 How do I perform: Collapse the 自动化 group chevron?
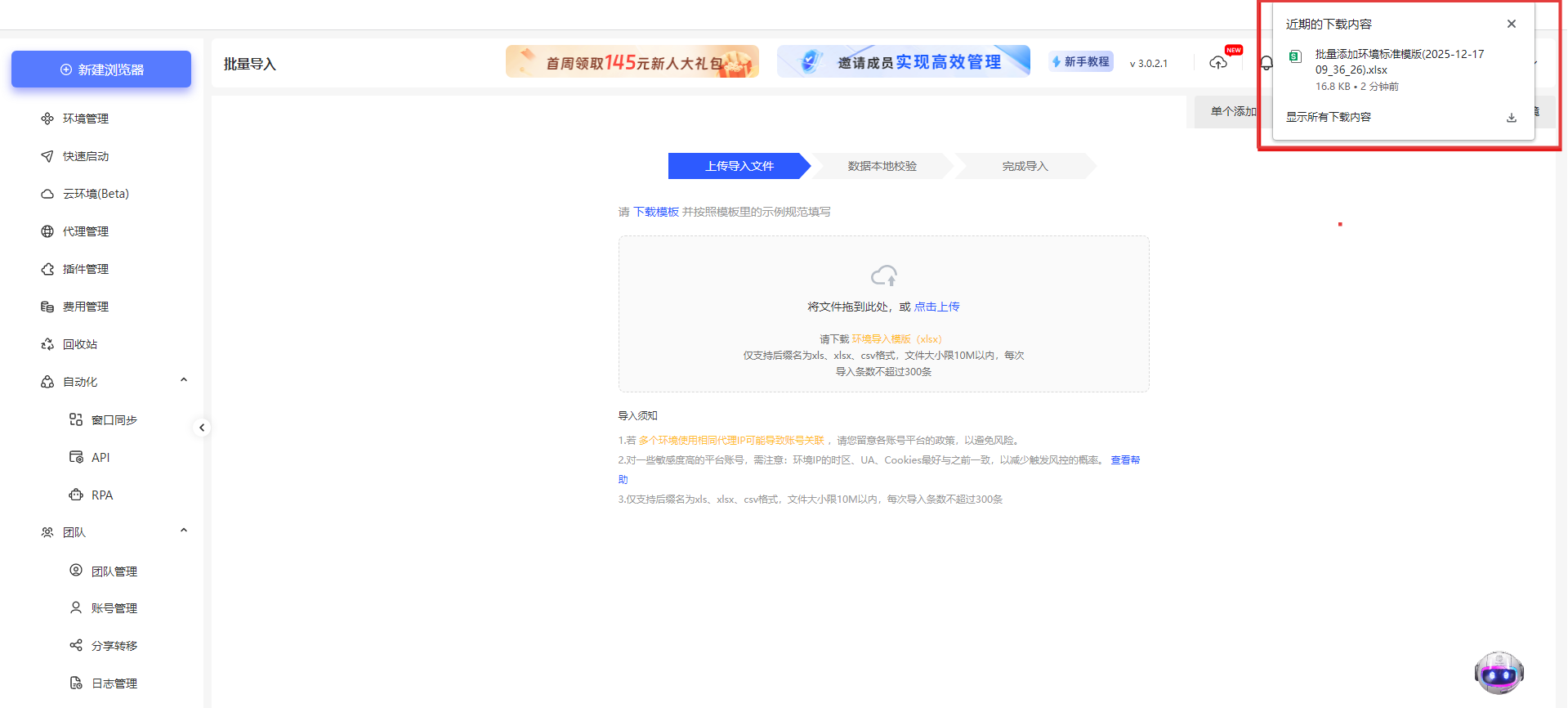pyautogui.click(x=184, y=380)
